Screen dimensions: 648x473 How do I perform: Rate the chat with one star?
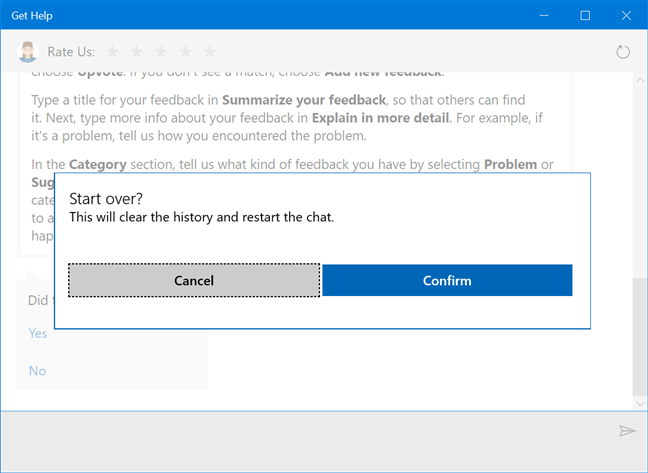[x=113, y=51]
